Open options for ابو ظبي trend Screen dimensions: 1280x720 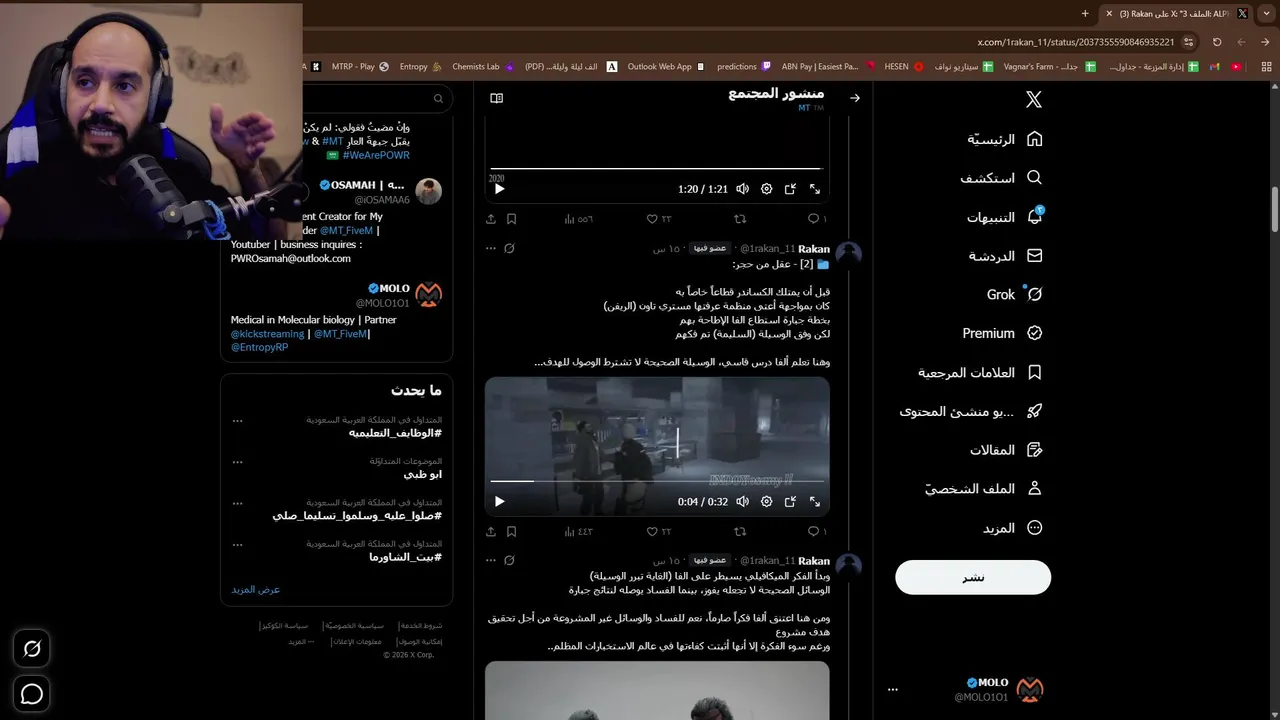[237, 462]
